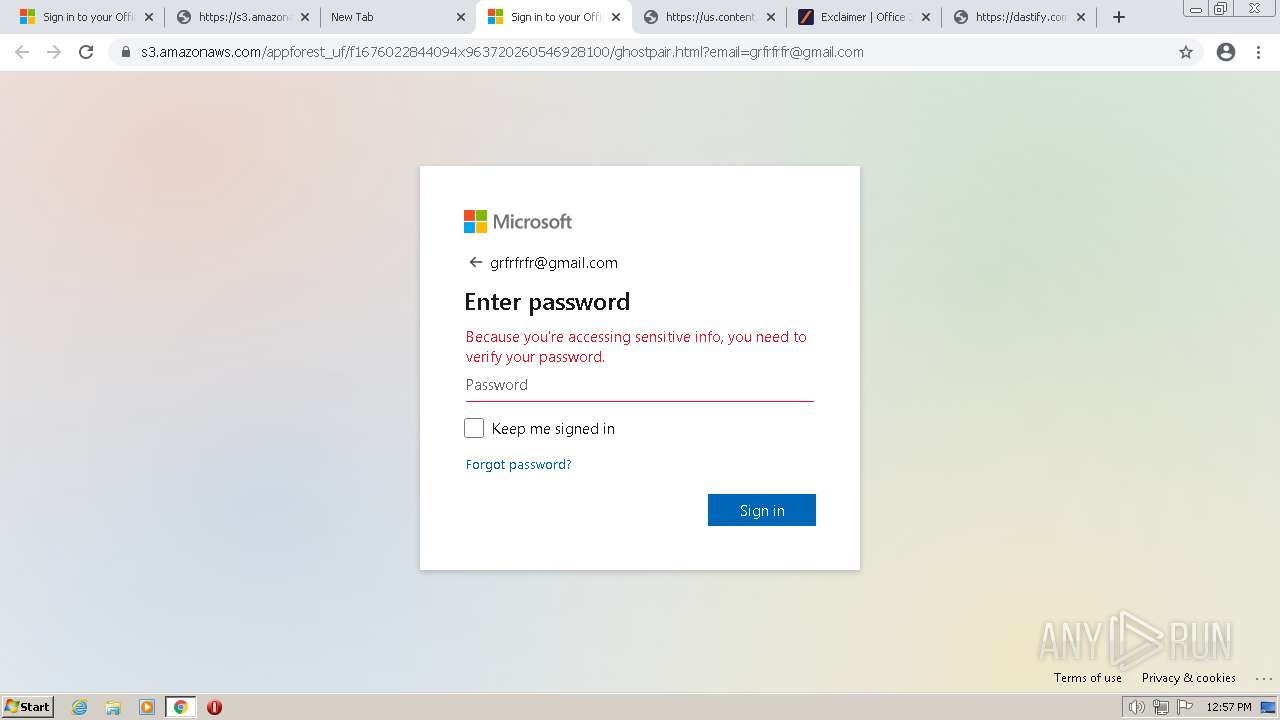Focus the Password input field
1280x720 pixels.
point(640,385)
